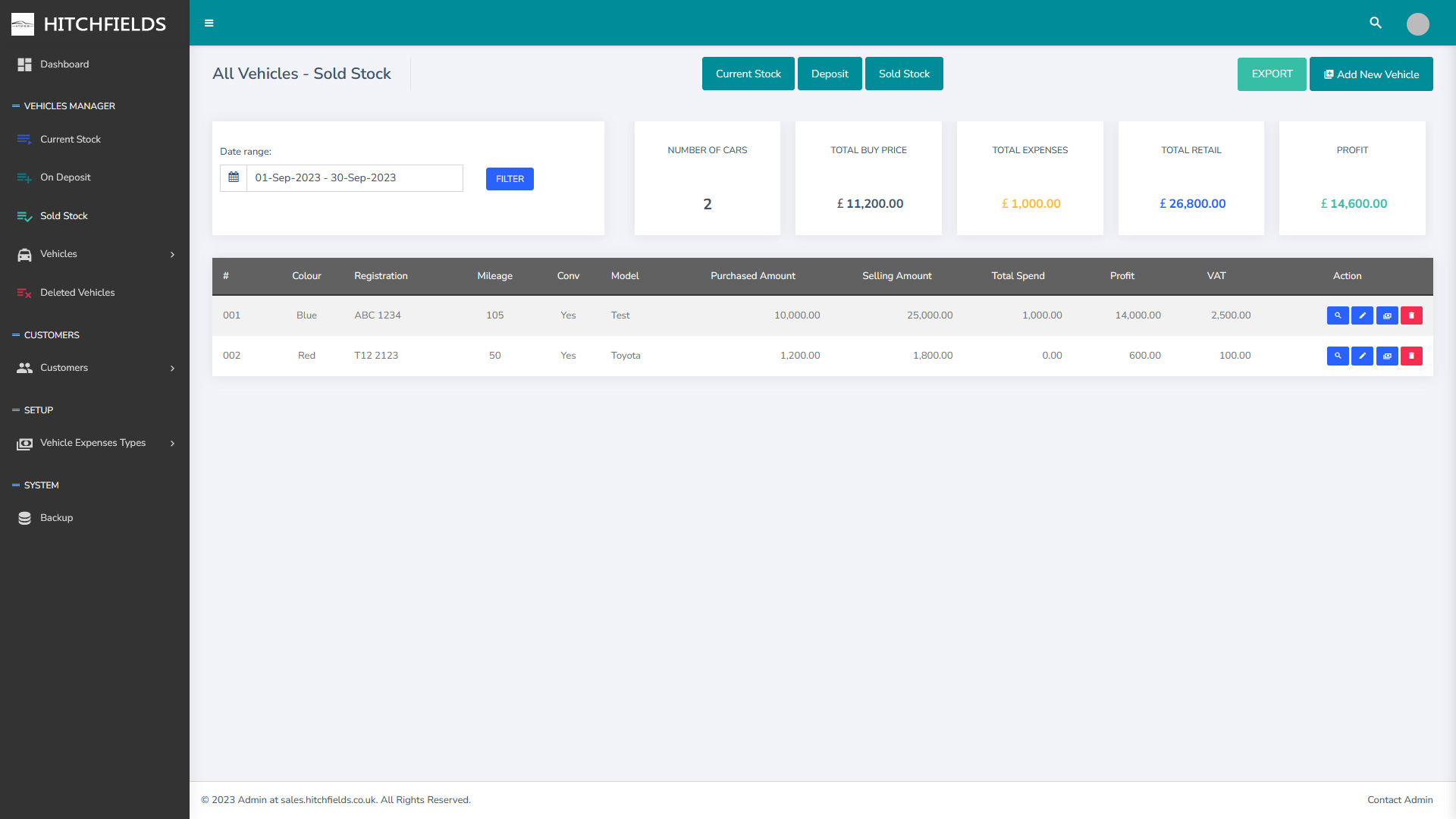Screen dimensions: 1456x819
Task: View details of vehicle ABC 1234
Action: (x=1338, y=315)
